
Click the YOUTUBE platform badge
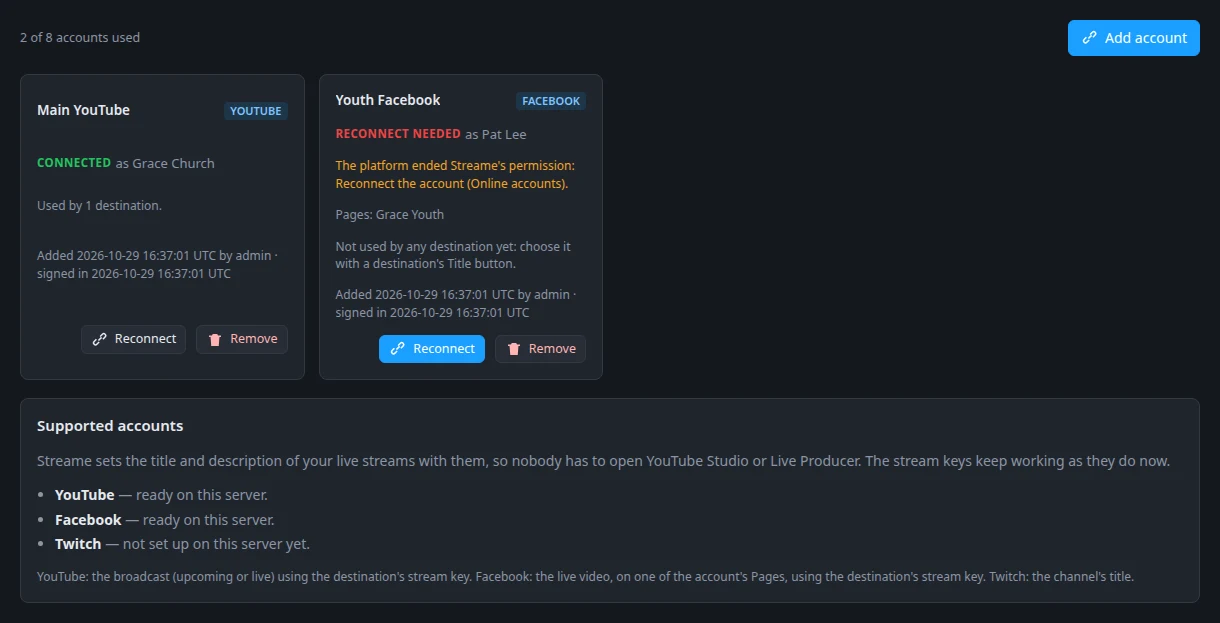[256, 111]
